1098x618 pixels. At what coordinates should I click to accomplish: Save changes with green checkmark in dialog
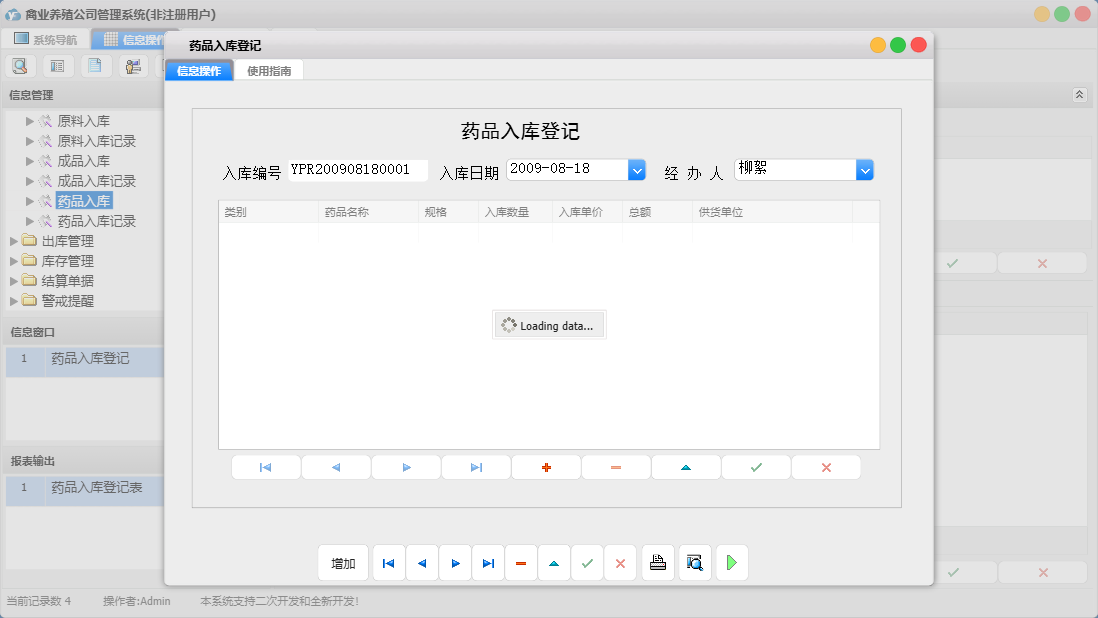756,466
